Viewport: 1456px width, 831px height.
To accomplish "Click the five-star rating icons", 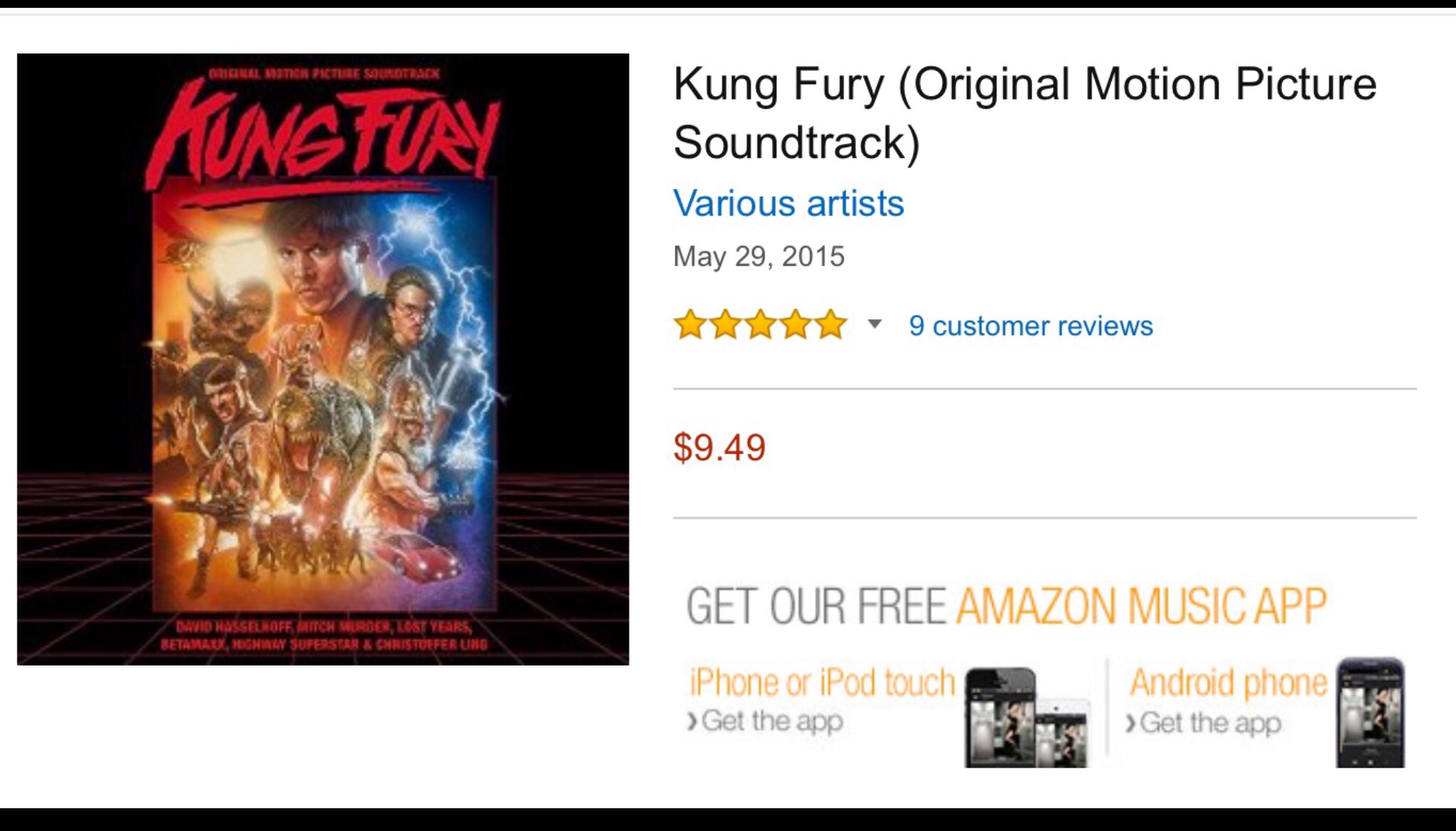I will (x=760, y=325).
